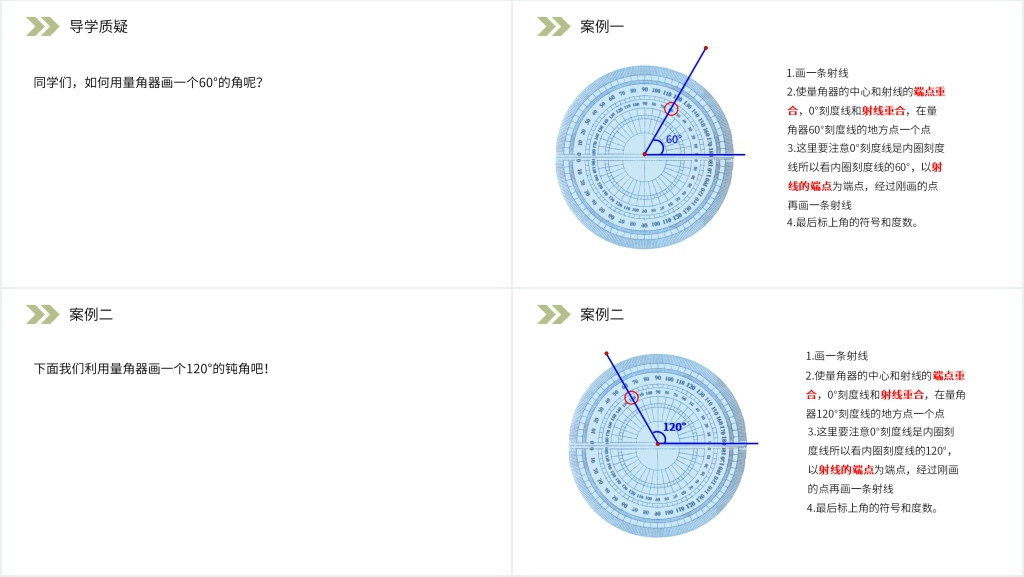This screenshot has height=577, width=1024.
Task: Click the green chevron icon beside 案例一
Action: click(553, 27)
